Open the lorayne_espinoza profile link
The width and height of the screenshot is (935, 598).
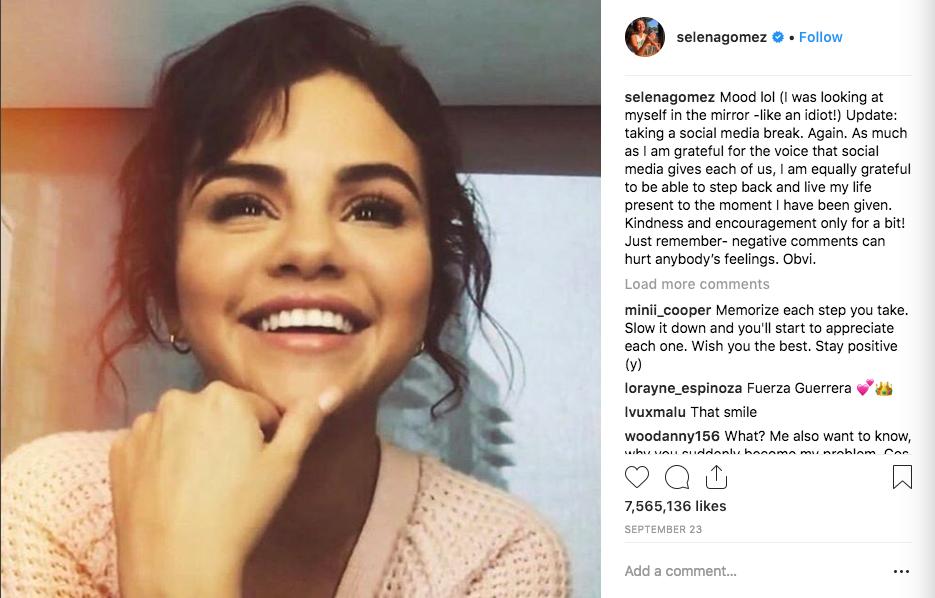[683, 388]
